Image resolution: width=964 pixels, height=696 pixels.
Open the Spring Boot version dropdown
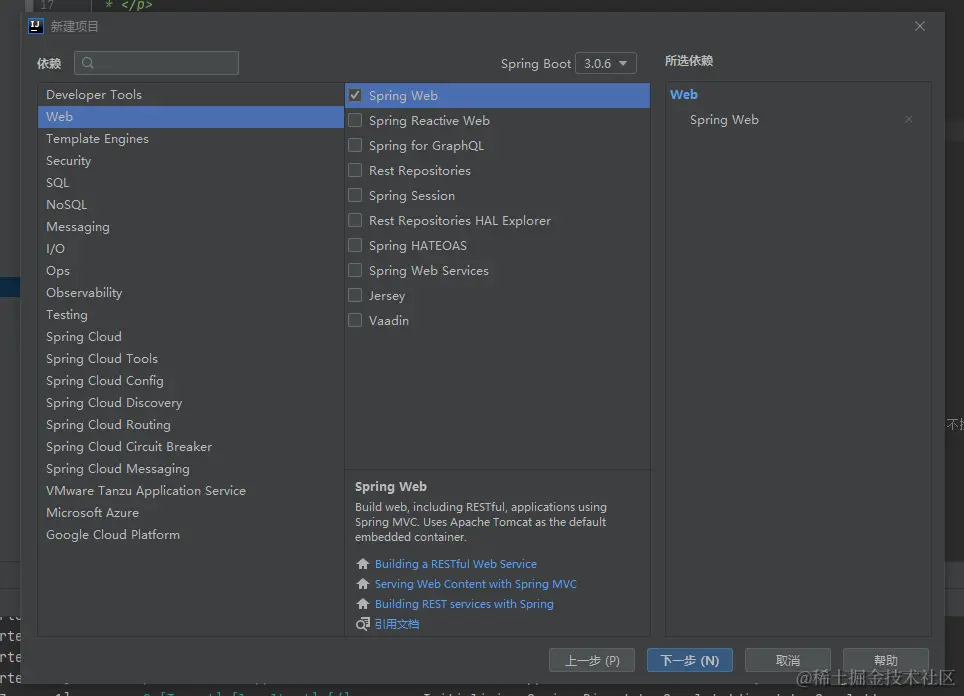point(606,63)
